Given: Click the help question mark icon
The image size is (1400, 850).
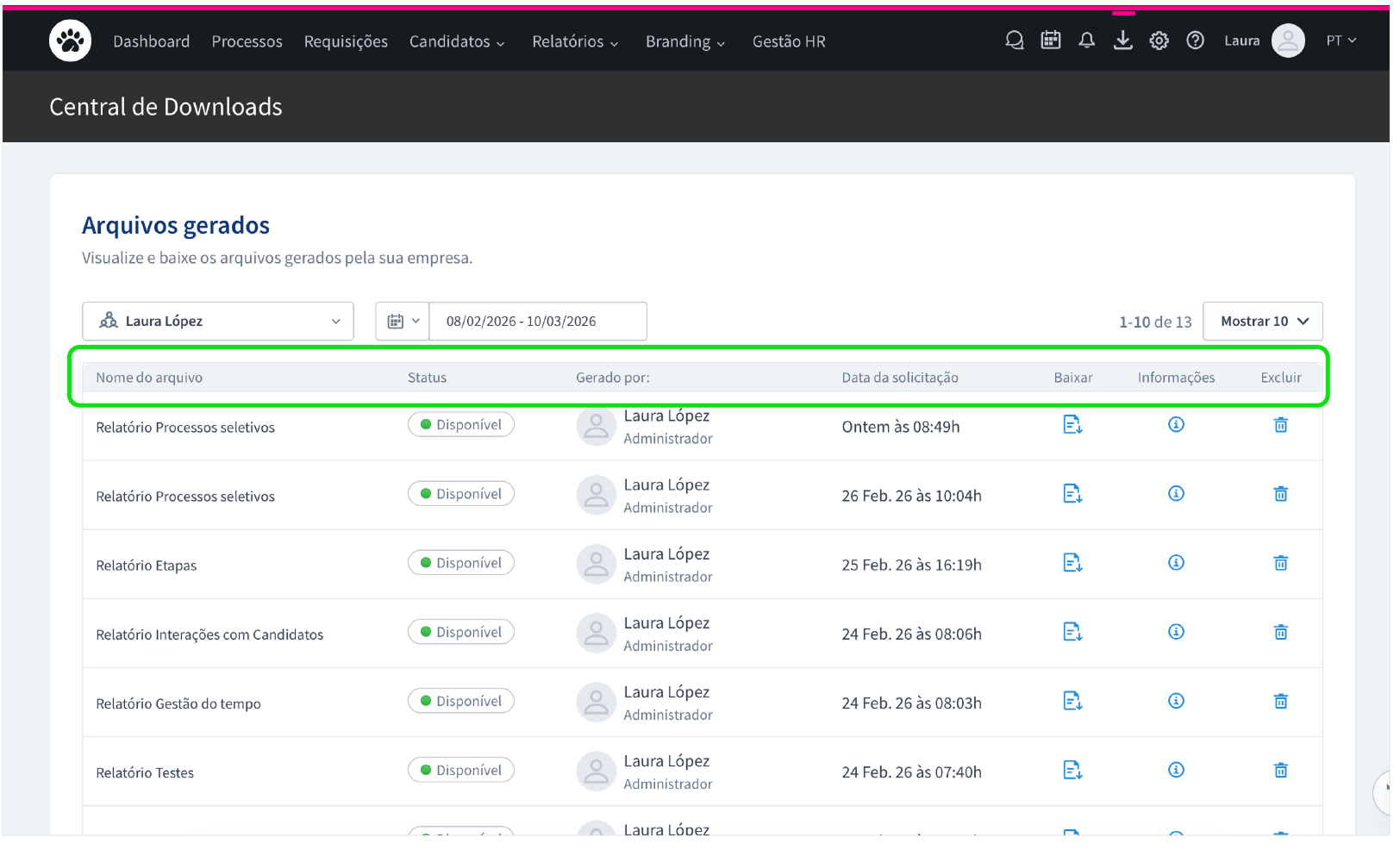Looking at the screenshot, I should tap(1195, 41).
